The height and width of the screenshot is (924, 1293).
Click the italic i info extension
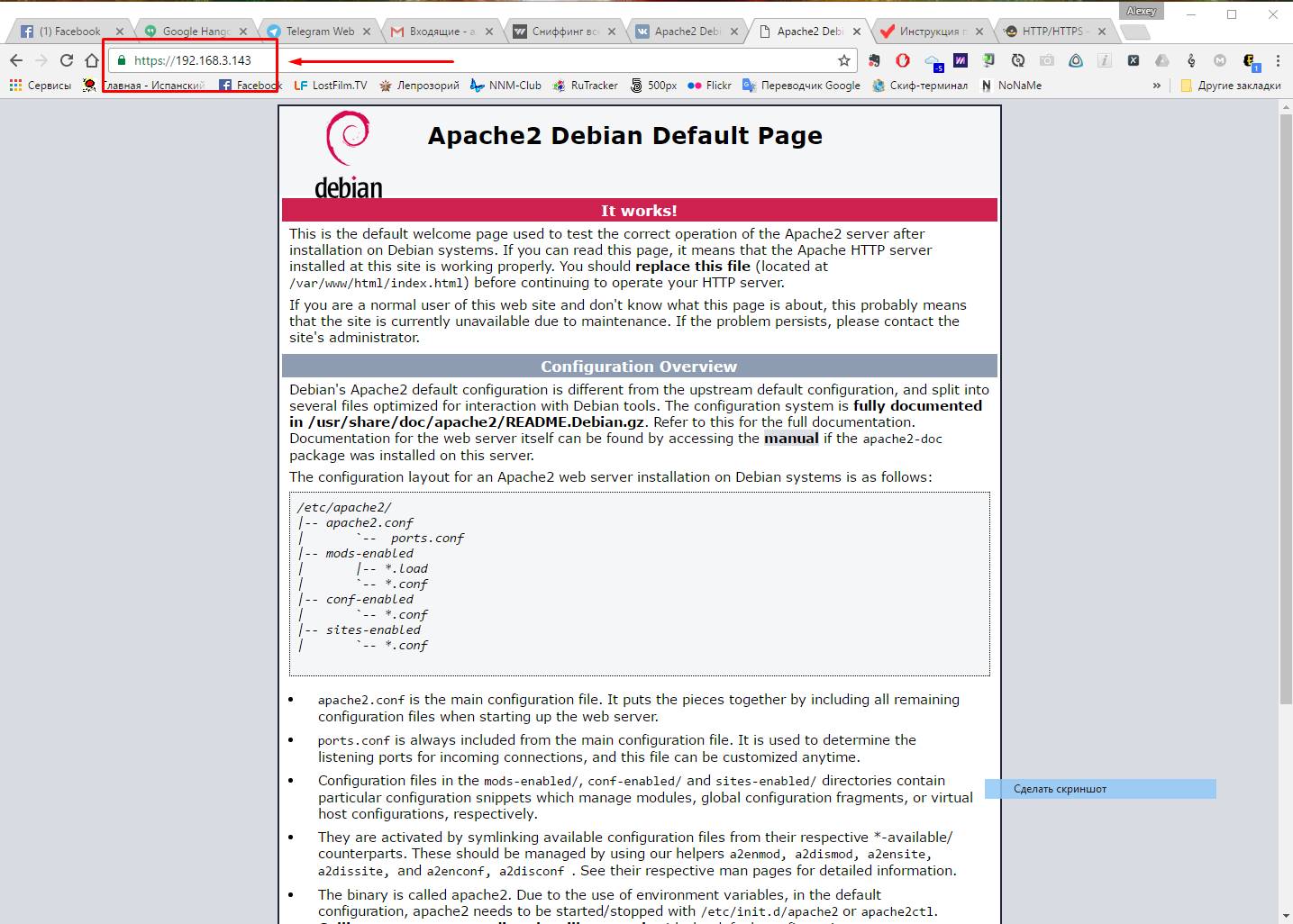pos(1105,60)
